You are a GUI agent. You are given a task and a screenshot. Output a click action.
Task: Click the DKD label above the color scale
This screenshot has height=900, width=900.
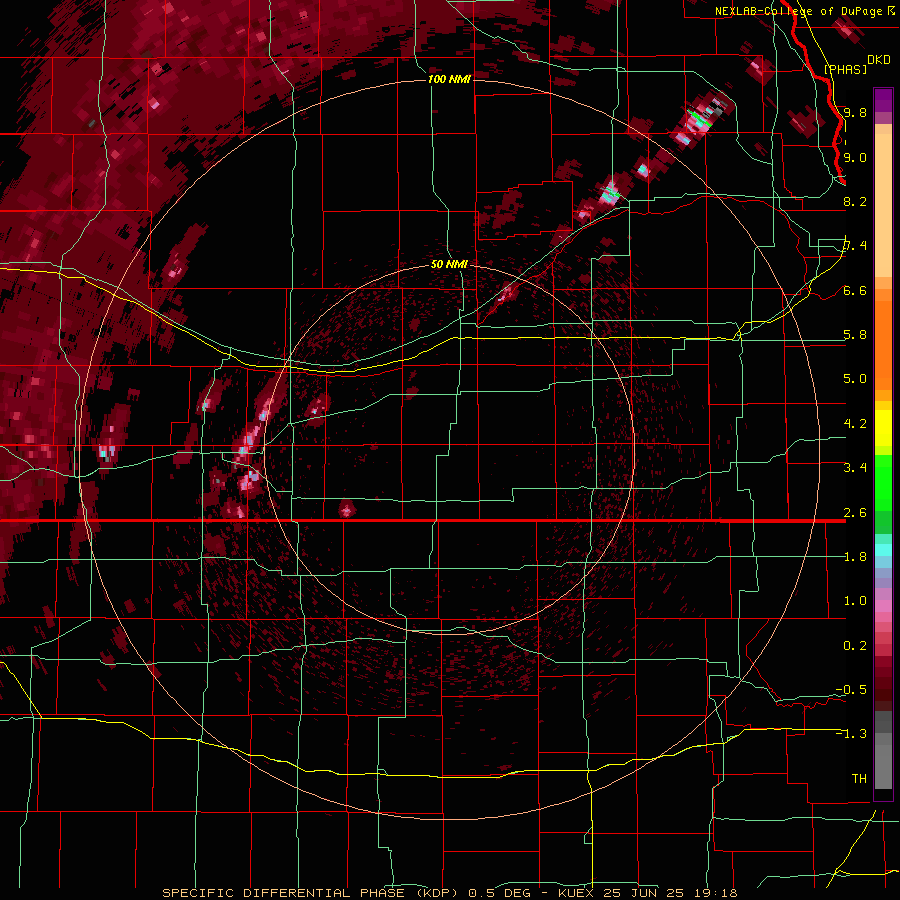(x=878, y=60)
